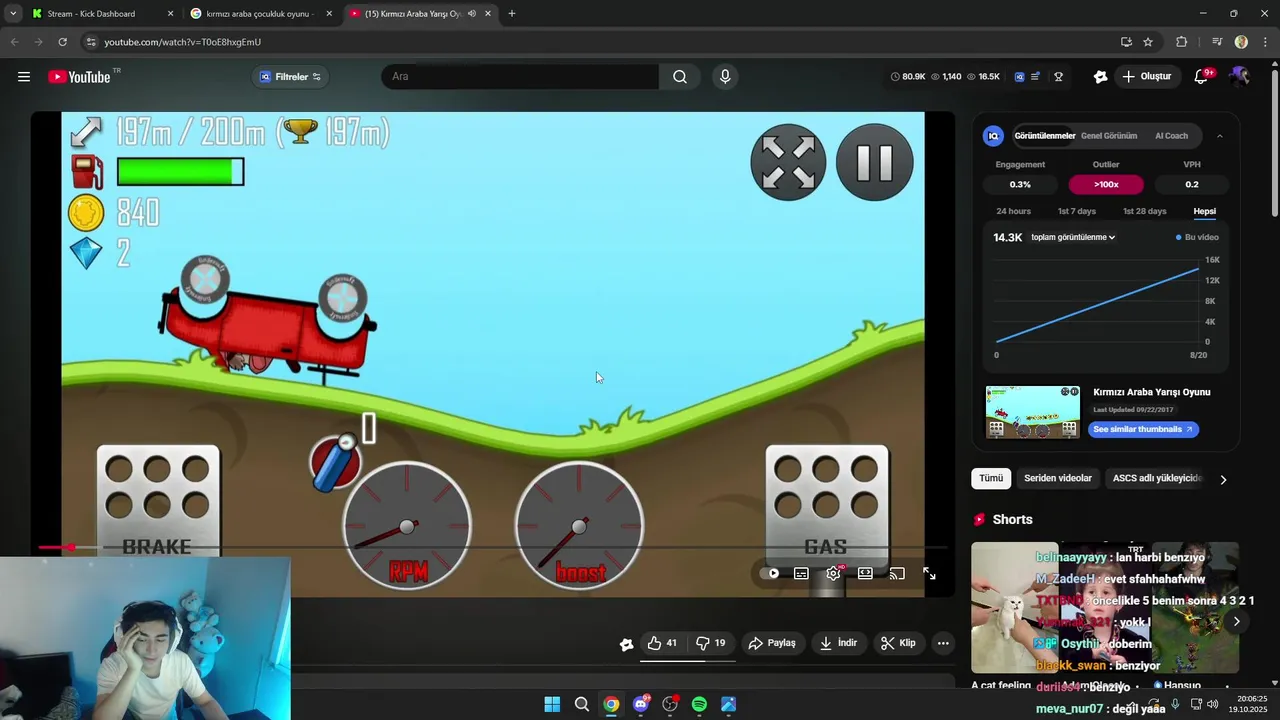The image size is (1280, 720).
Task: Start voice search with the microphone
Action: (x=725, y=77)
